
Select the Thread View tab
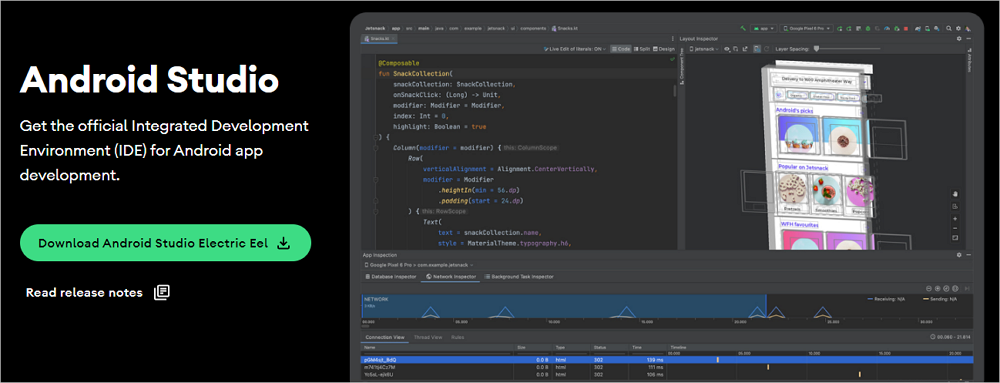click(428, 337)
